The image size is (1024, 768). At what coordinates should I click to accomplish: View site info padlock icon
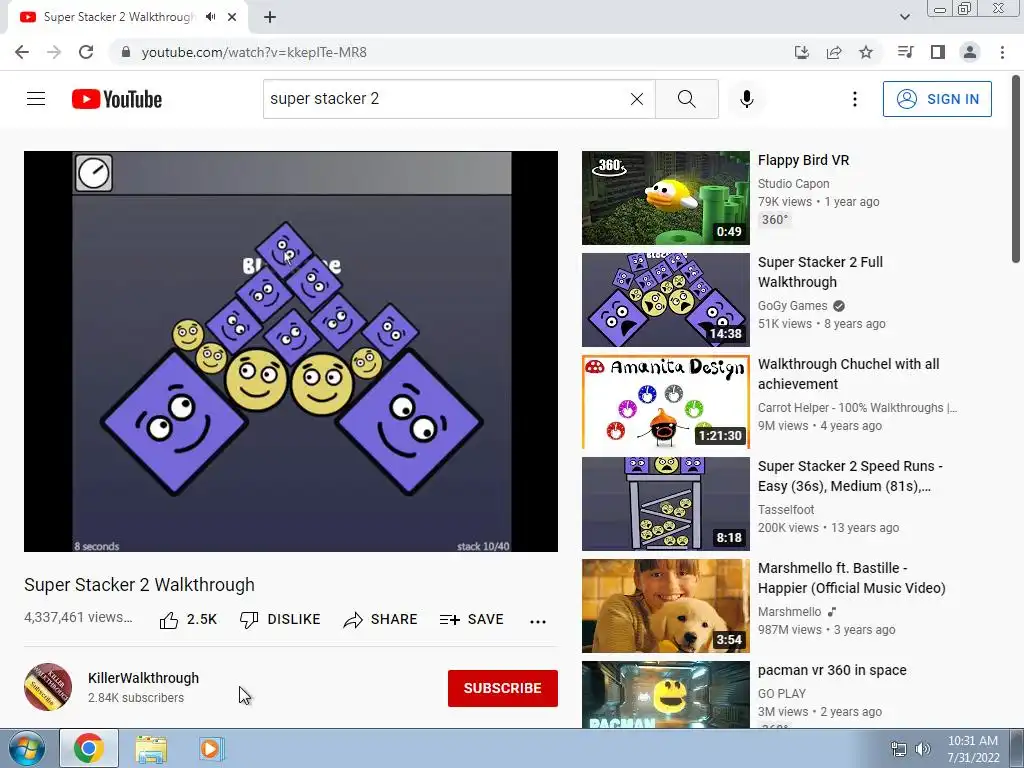click(x=126, y=52)
